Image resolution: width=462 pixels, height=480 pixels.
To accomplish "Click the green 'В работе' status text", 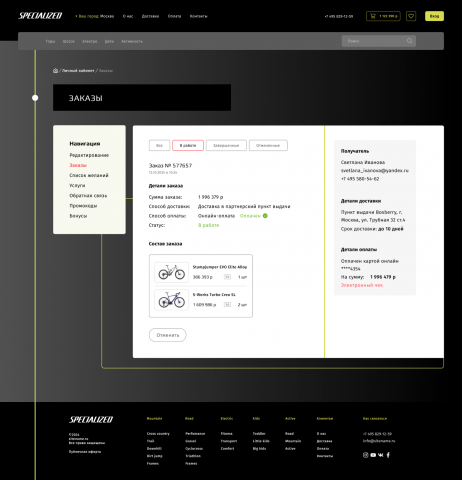I will (x=209, y=225).
